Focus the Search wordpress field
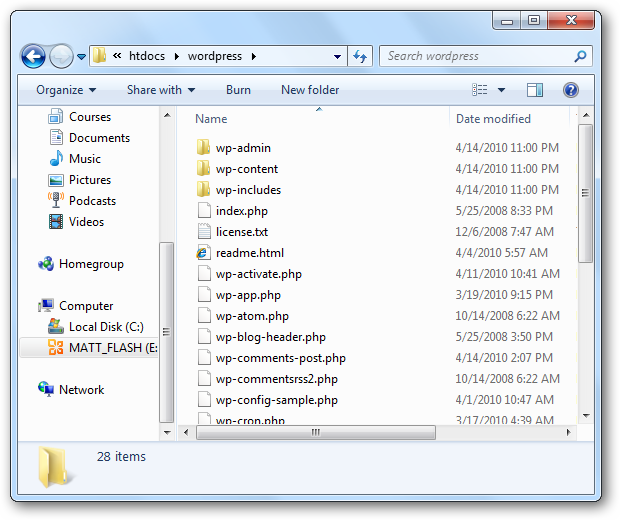Image resolution: width=620 pixels, height=520 pixels. 478,56
